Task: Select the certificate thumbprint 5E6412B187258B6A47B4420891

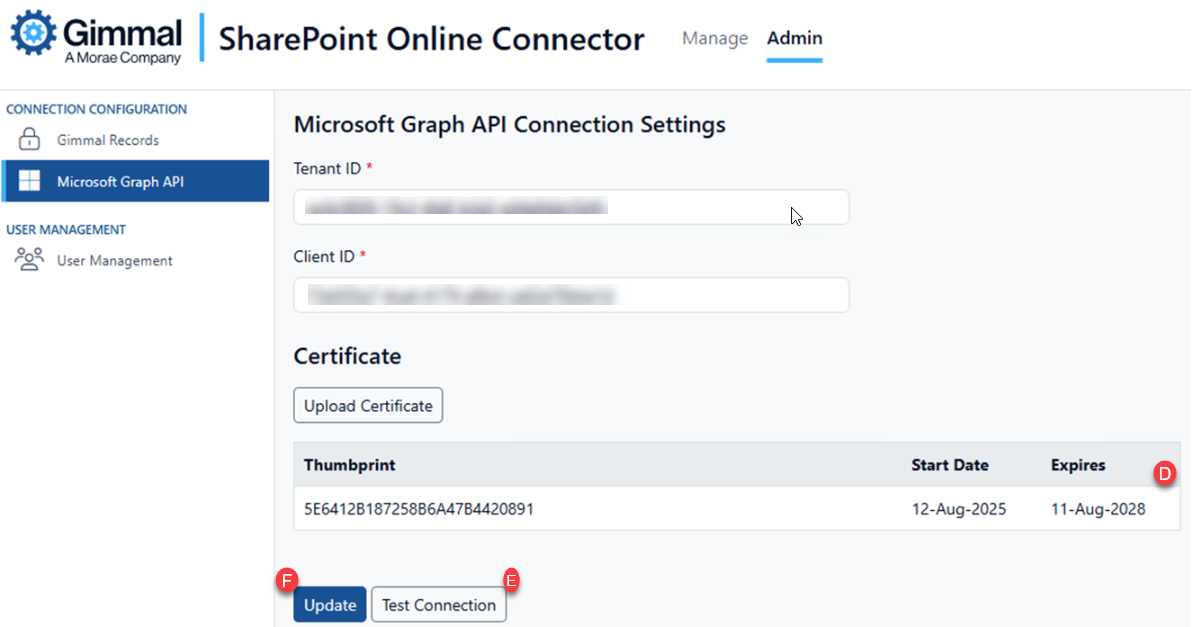Action: [418, 509]
